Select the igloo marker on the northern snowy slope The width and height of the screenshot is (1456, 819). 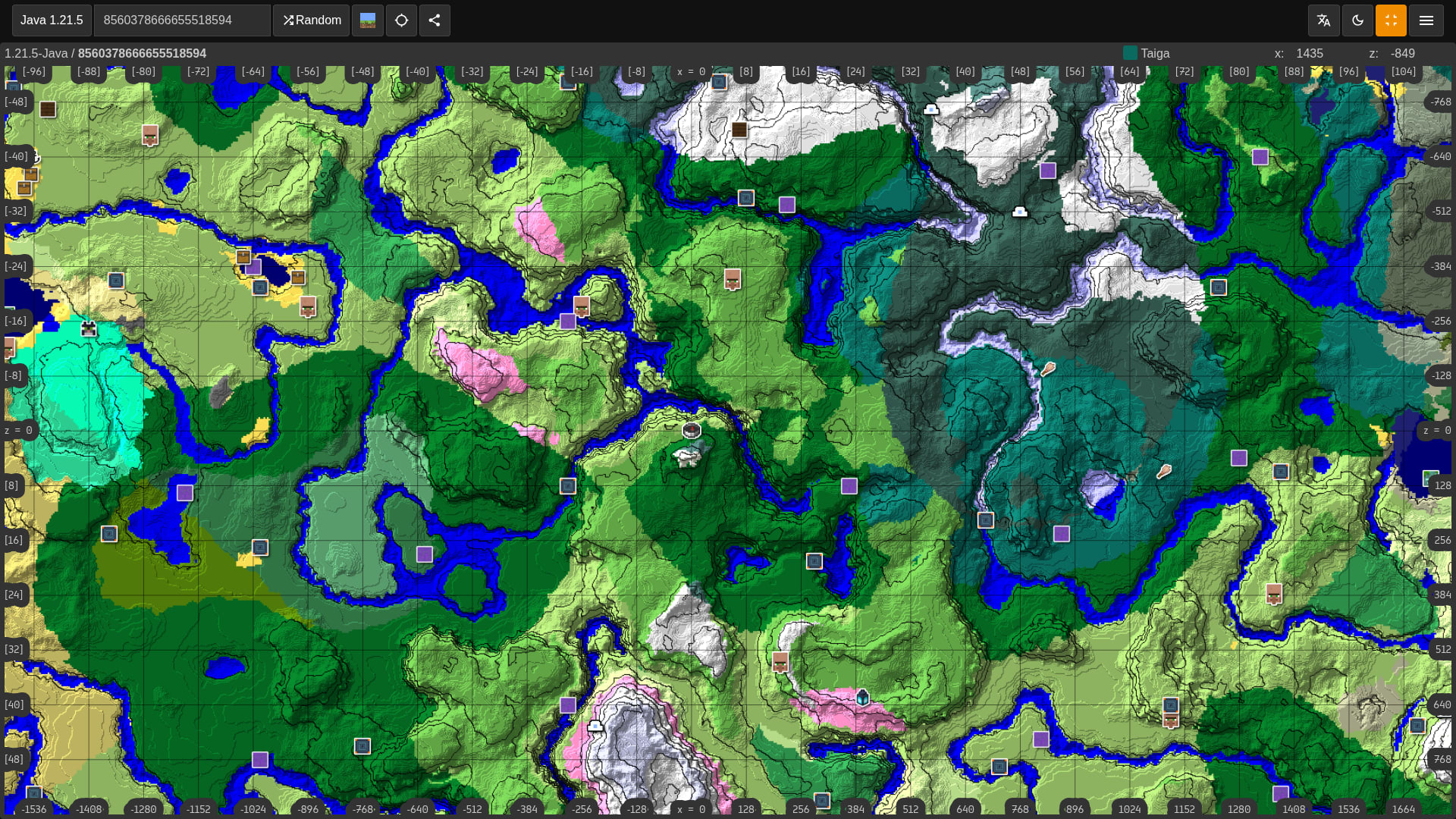(931, 110)
